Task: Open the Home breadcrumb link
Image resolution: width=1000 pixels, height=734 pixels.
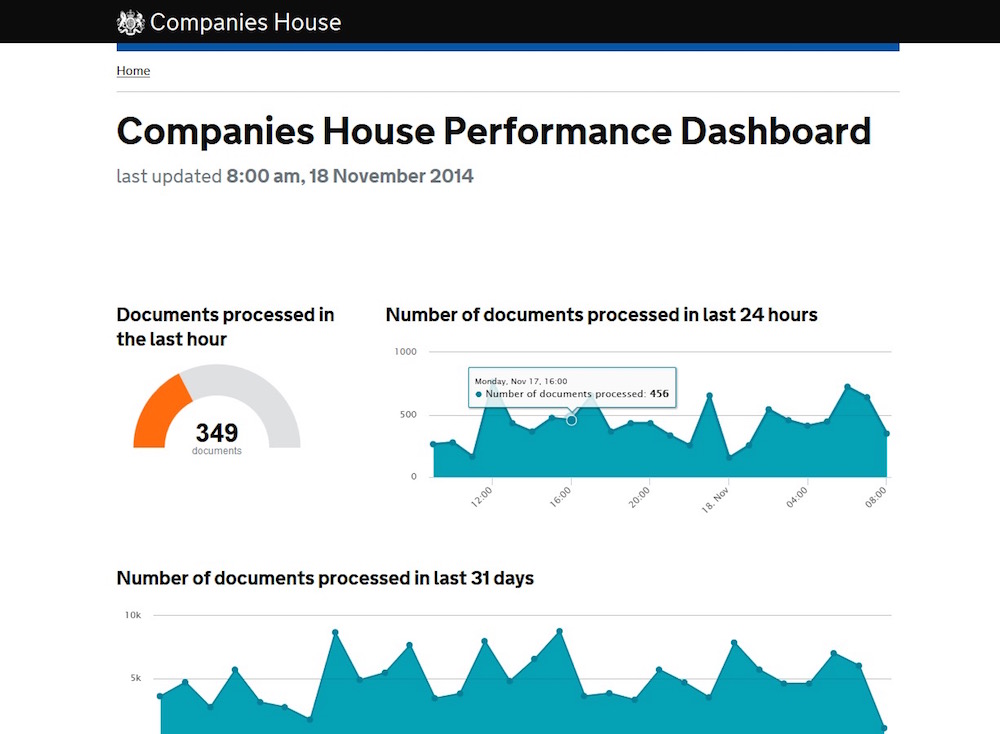Action: (x=133, y=70)
